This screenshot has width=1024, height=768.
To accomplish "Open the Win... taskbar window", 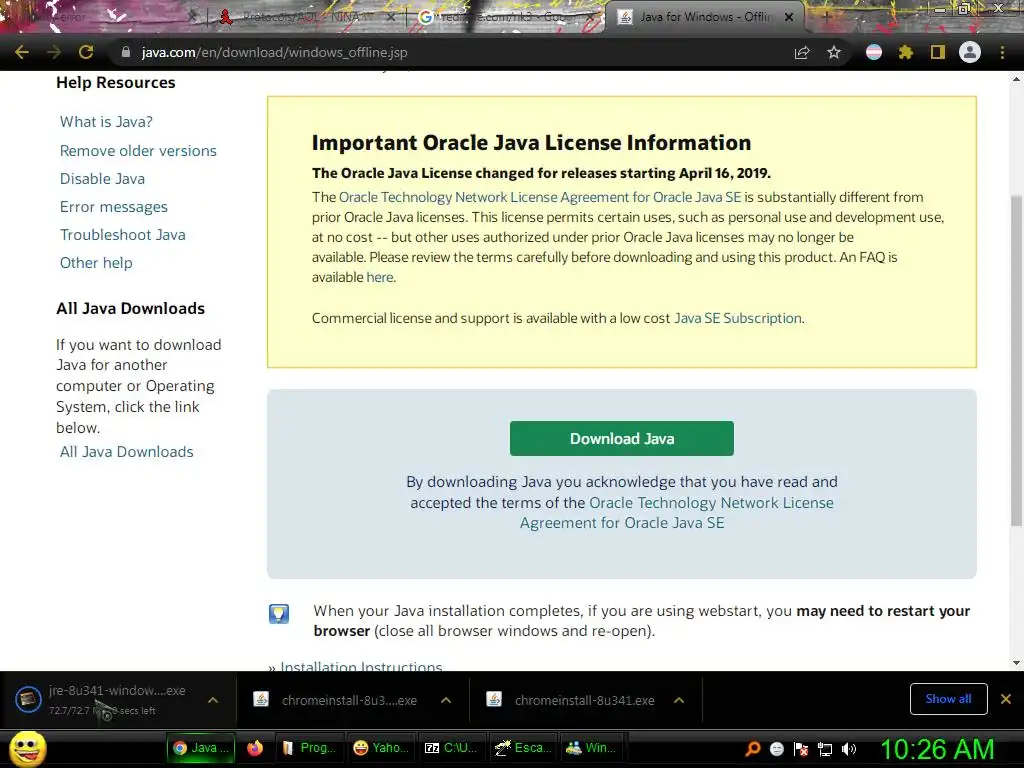I will [590, 748].
